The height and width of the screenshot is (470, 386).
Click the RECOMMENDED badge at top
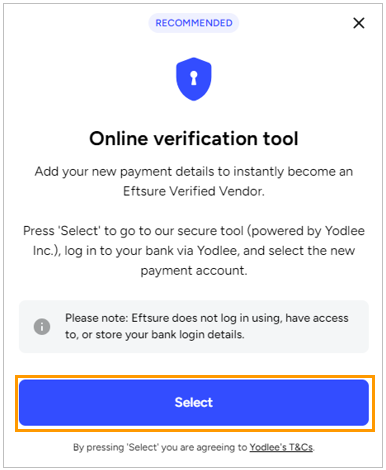coord(194,23)
